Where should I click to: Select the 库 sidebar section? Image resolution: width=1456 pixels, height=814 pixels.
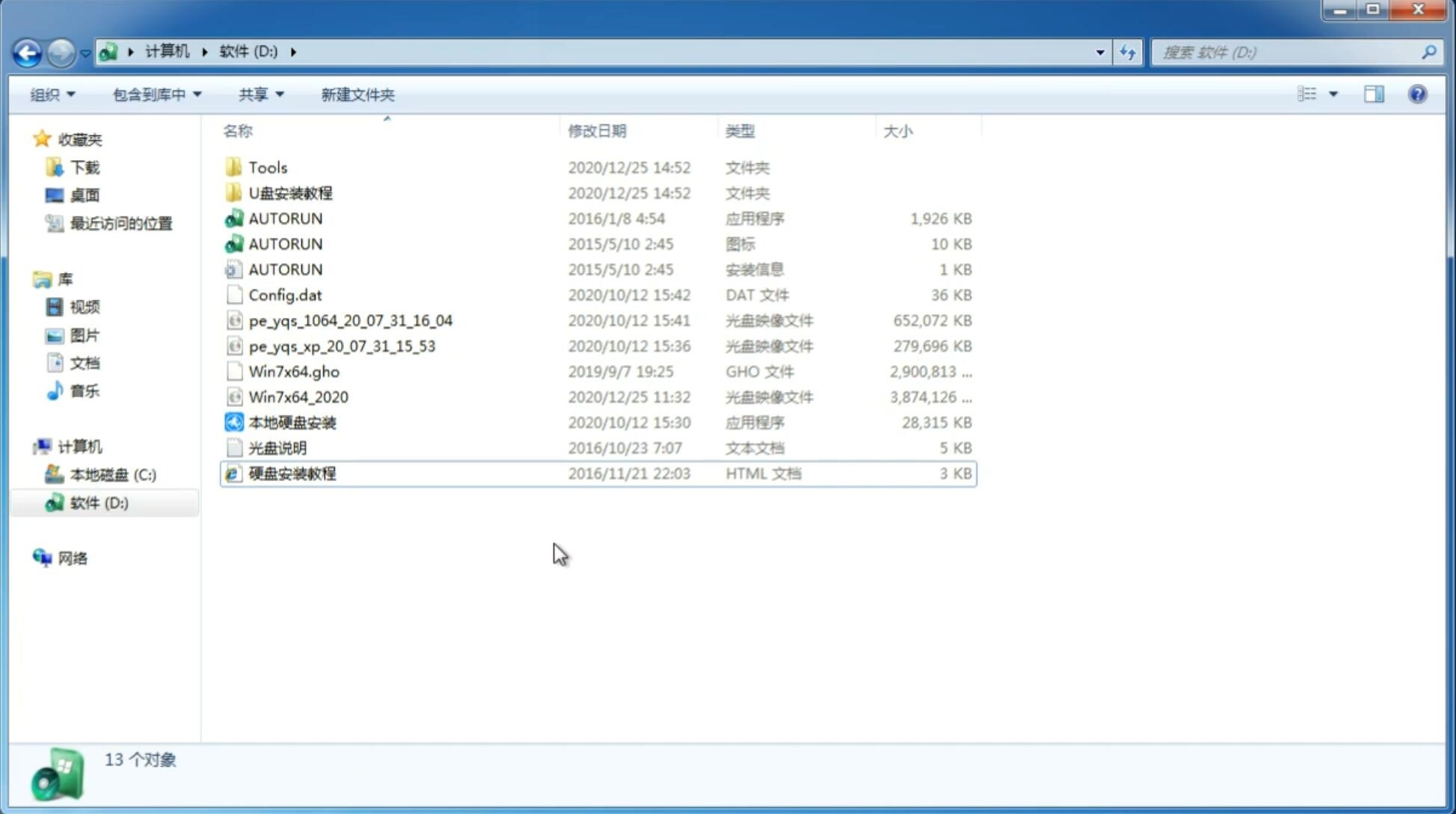tap(65, 278)
